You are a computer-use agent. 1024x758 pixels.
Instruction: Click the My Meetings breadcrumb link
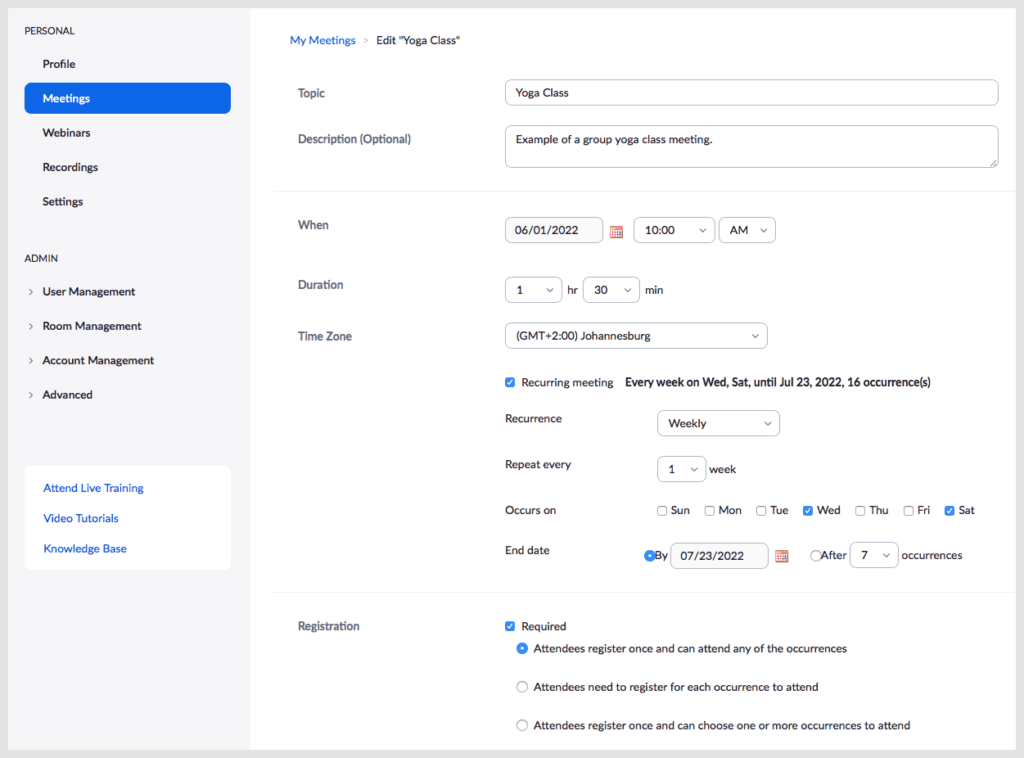[322, 41]
